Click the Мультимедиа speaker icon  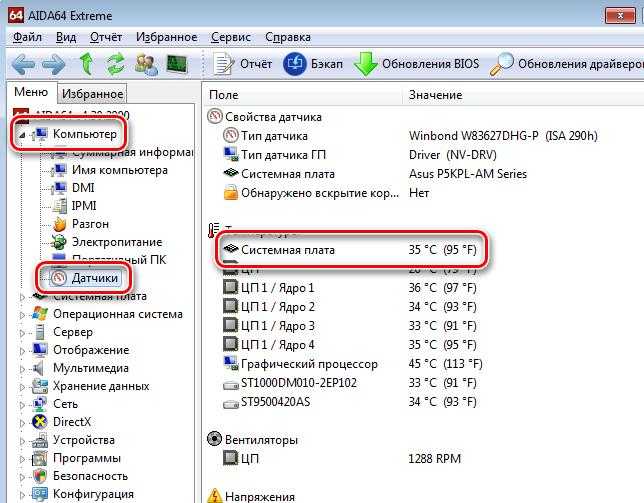tap(39, 368)
